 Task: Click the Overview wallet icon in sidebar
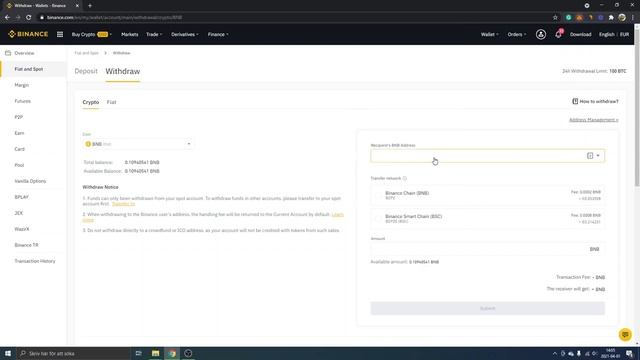click(8, 53)
